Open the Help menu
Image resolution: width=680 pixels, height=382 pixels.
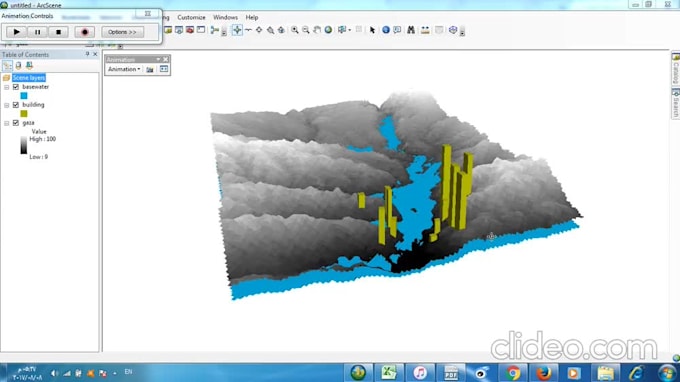click(x=252, y=17)
